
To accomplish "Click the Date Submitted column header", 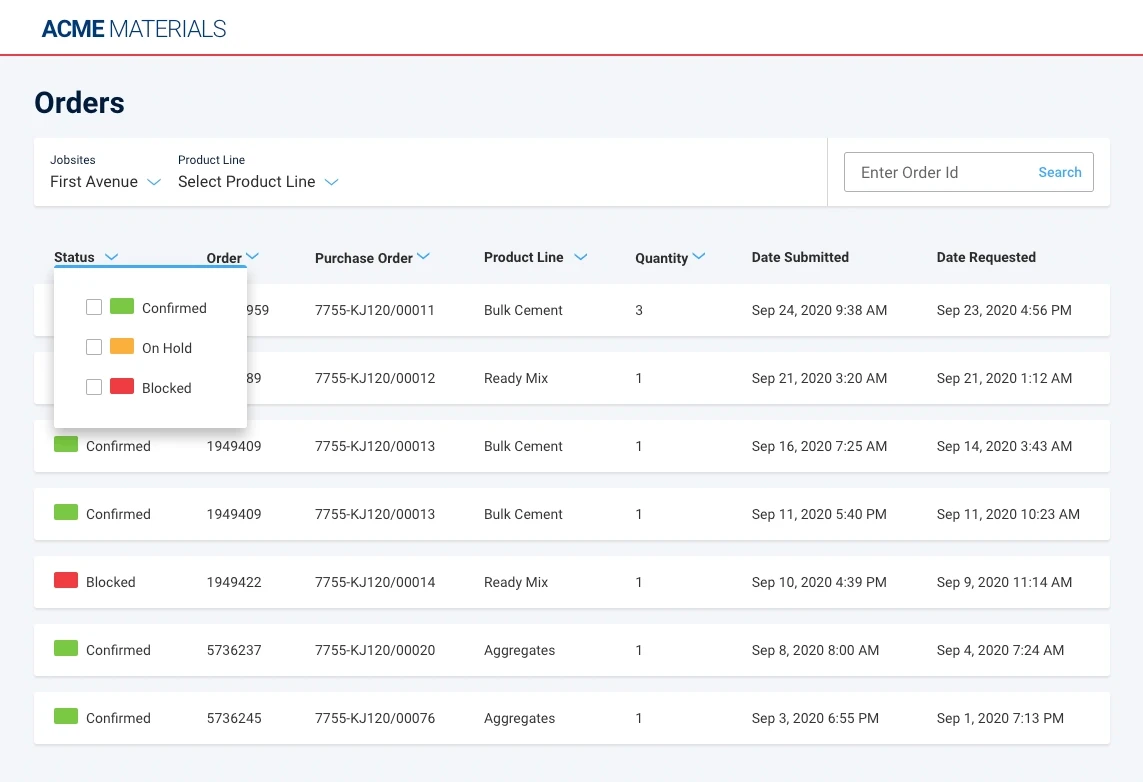I will (800, 257).
